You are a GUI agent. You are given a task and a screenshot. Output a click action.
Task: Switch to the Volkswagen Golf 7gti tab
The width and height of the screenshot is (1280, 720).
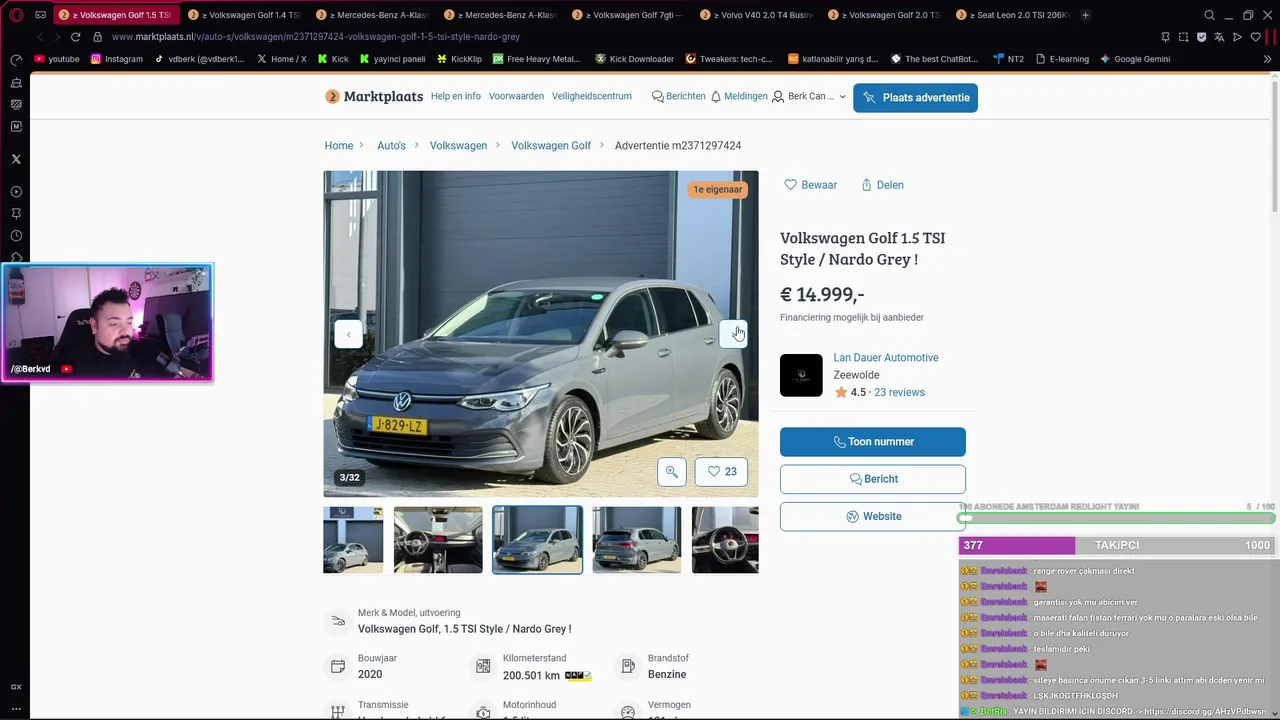coord(628,15)
